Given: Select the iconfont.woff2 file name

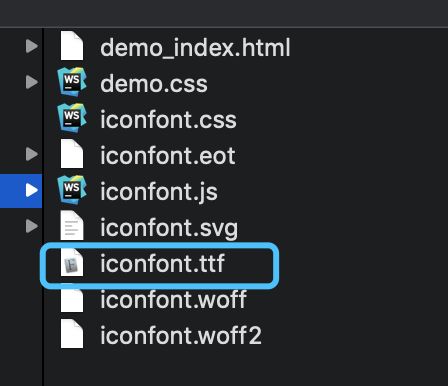Looking at the screenshot, I should (181, 335).
